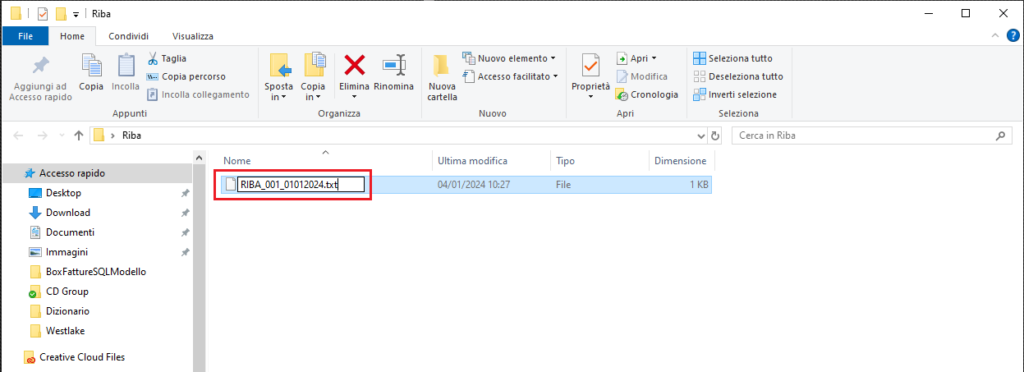Click the red Elimina icon
The width and height of the screenshot is (1024, 372).
tap(355, 65)
